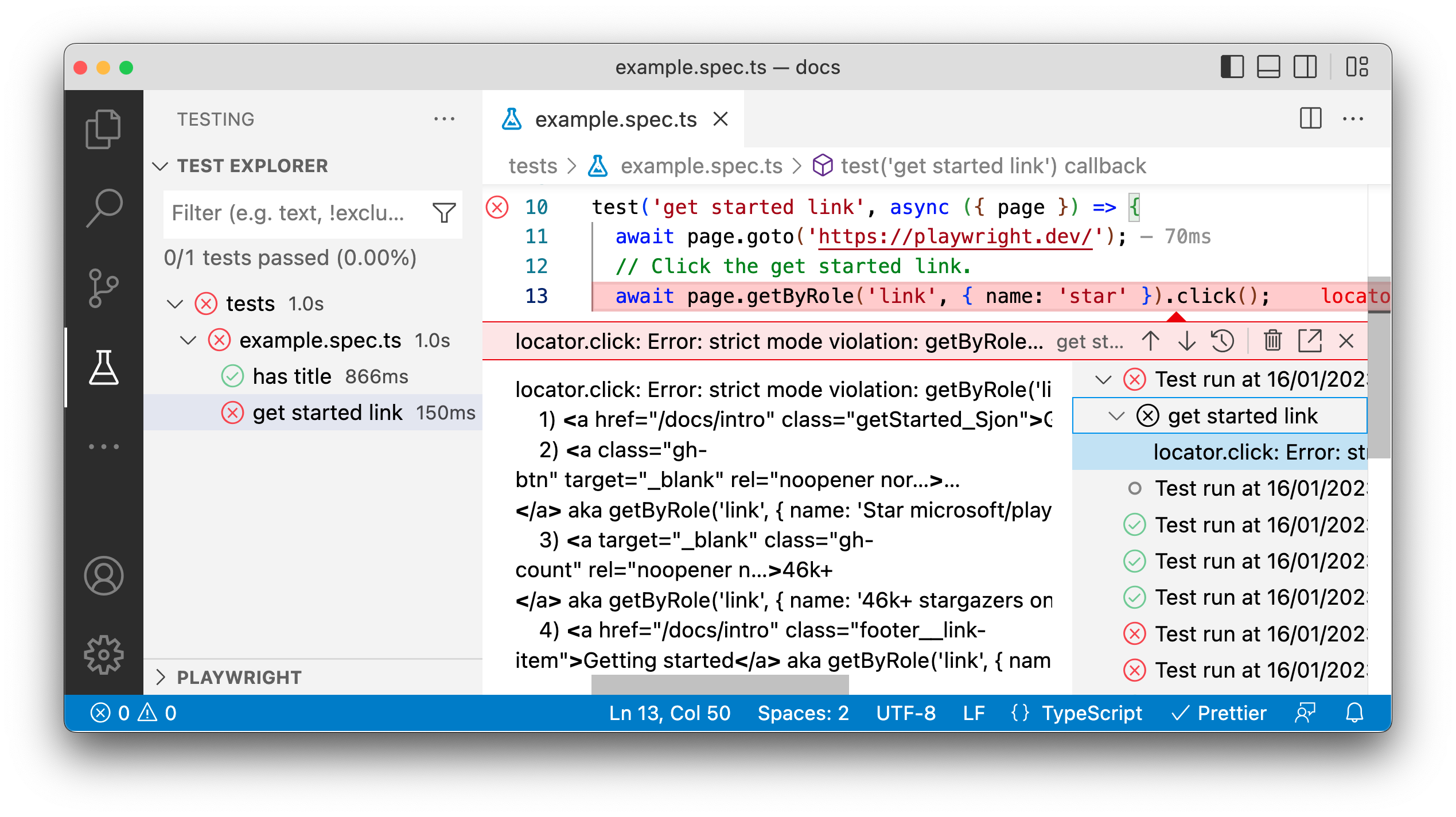Click the delete trash icon in error panel

pyautogui.click(x=1271, y=340)
